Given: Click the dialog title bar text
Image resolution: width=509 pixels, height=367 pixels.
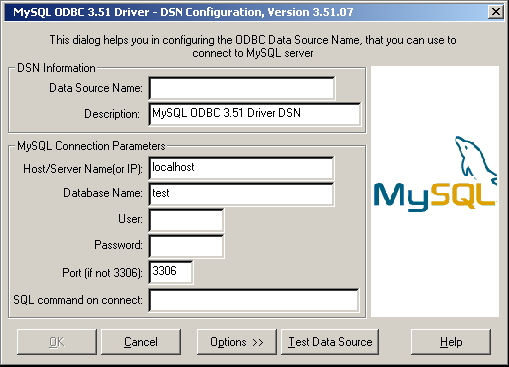Looking at the screenshot, I should [183, 12].
